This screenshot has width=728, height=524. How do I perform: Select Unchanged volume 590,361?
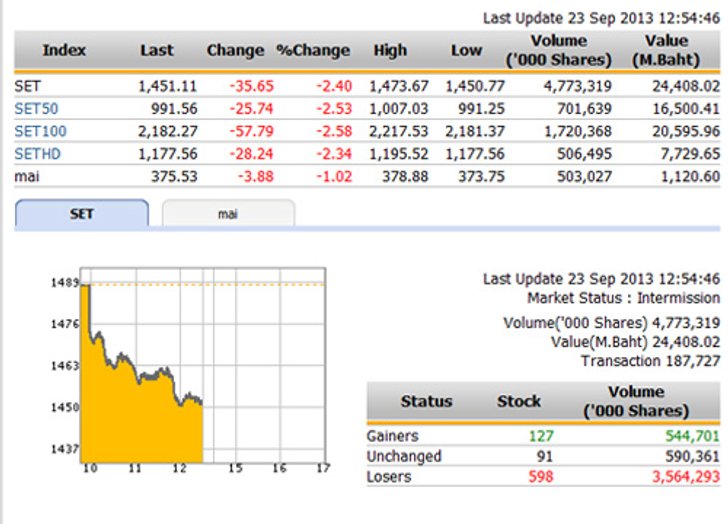click(692, 456)
